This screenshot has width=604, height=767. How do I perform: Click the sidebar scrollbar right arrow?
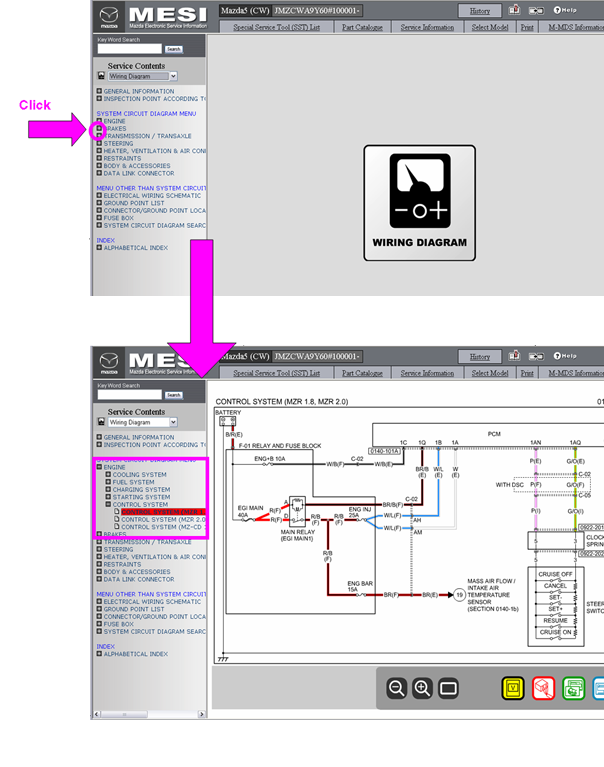[x=201, y=714]
